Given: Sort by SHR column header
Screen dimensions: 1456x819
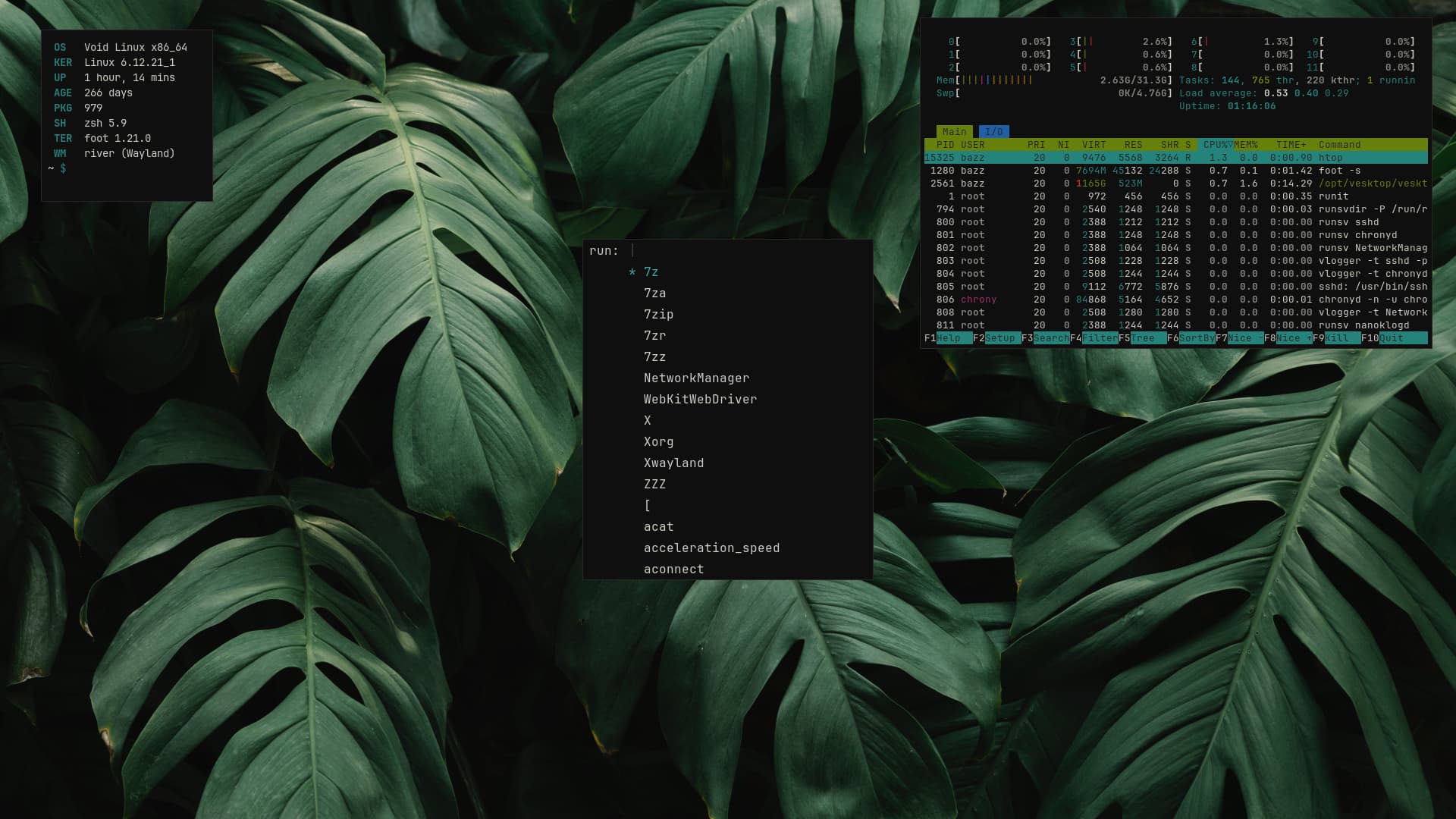Looking at the screenshot, I should (x=1169, y=145).
